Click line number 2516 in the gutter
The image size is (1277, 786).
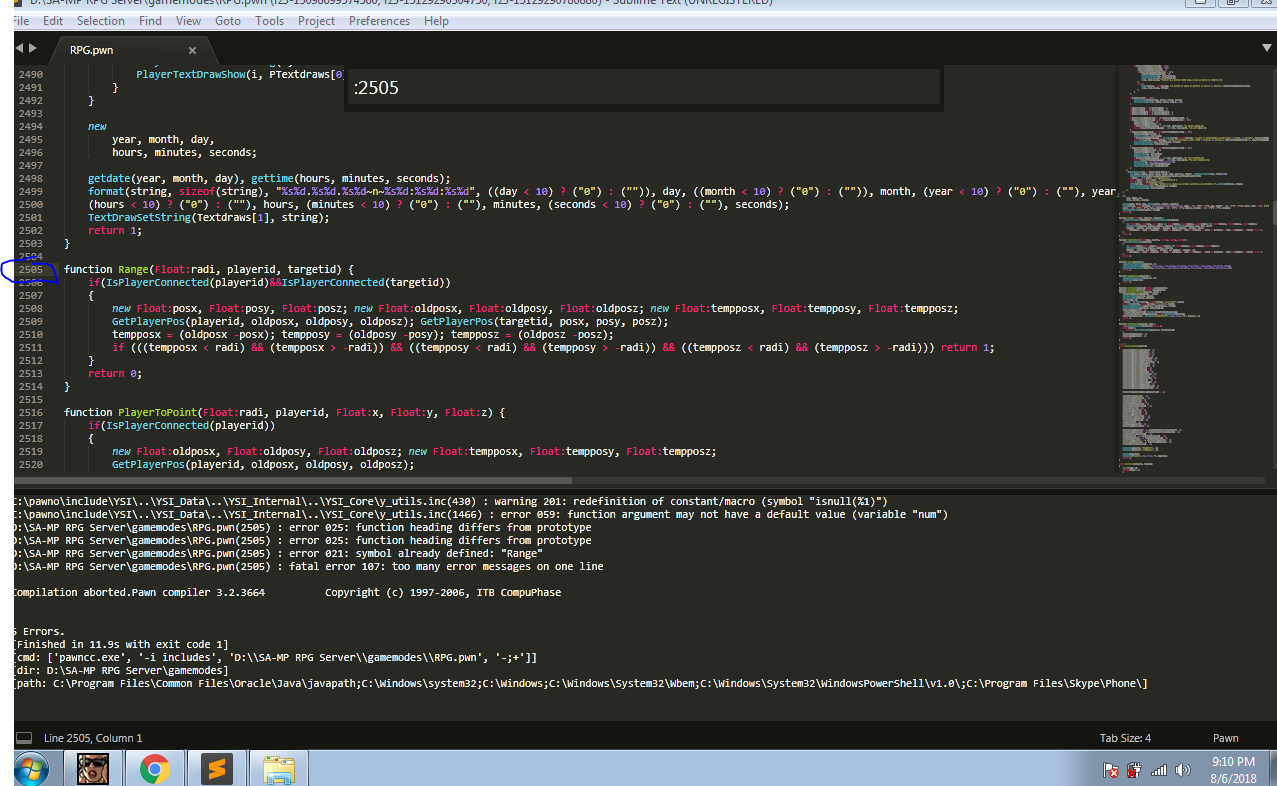(31, 412)
